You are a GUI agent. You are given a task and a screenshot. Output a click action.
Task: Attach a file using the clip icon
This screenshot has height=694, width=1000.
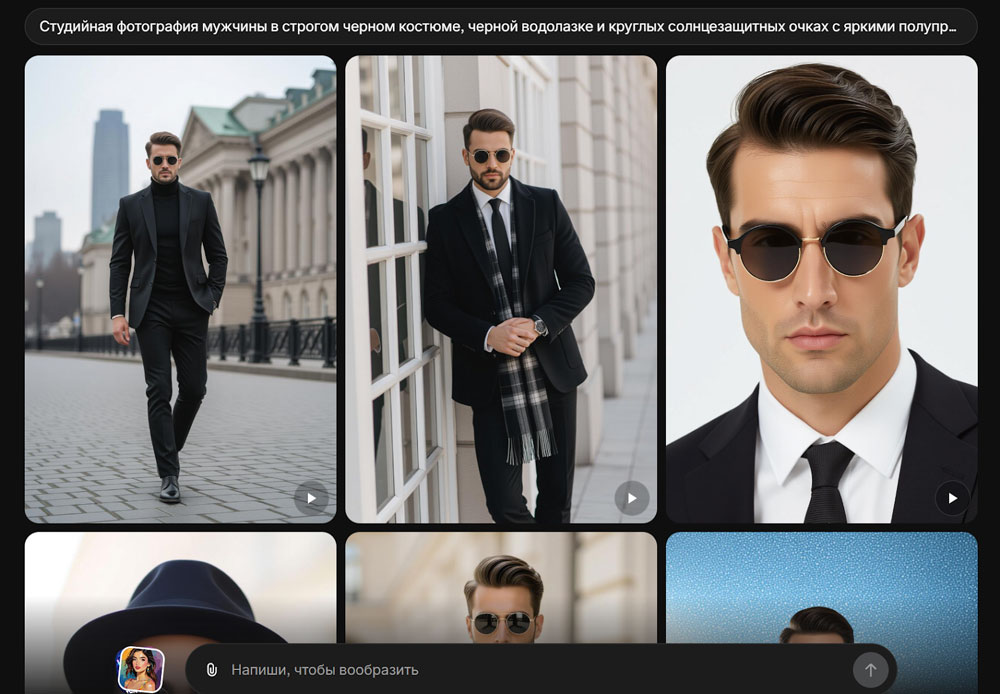tap(211, 670)
